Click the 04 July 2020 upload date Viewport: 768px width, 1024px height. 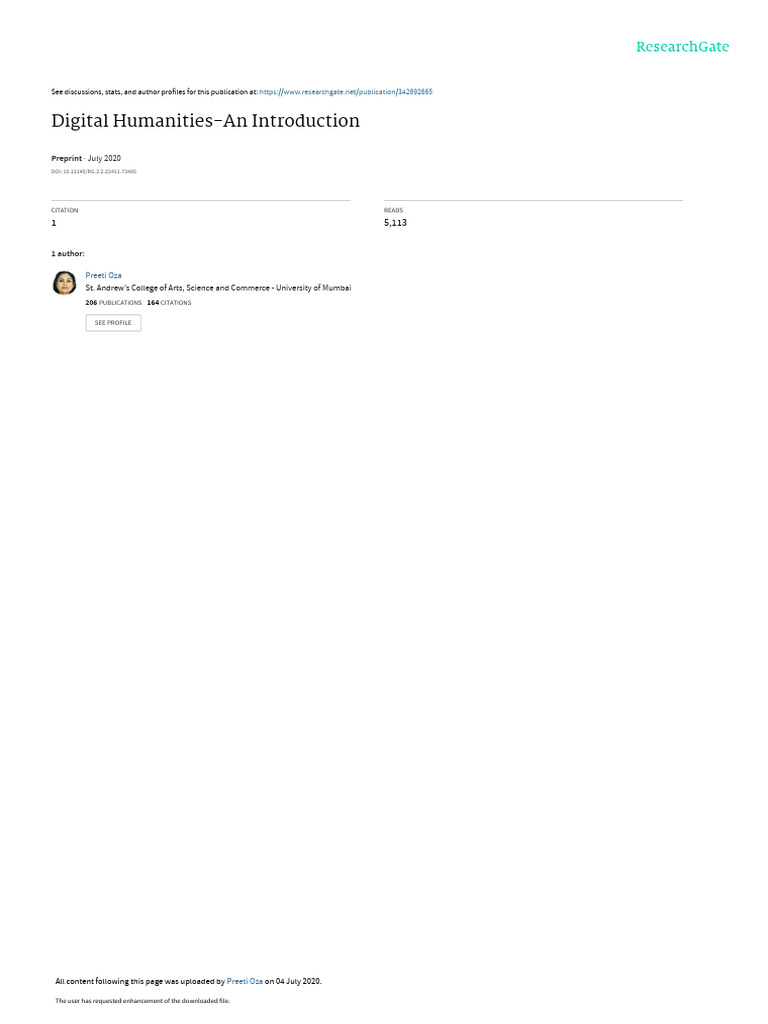[x=298, y=982]
